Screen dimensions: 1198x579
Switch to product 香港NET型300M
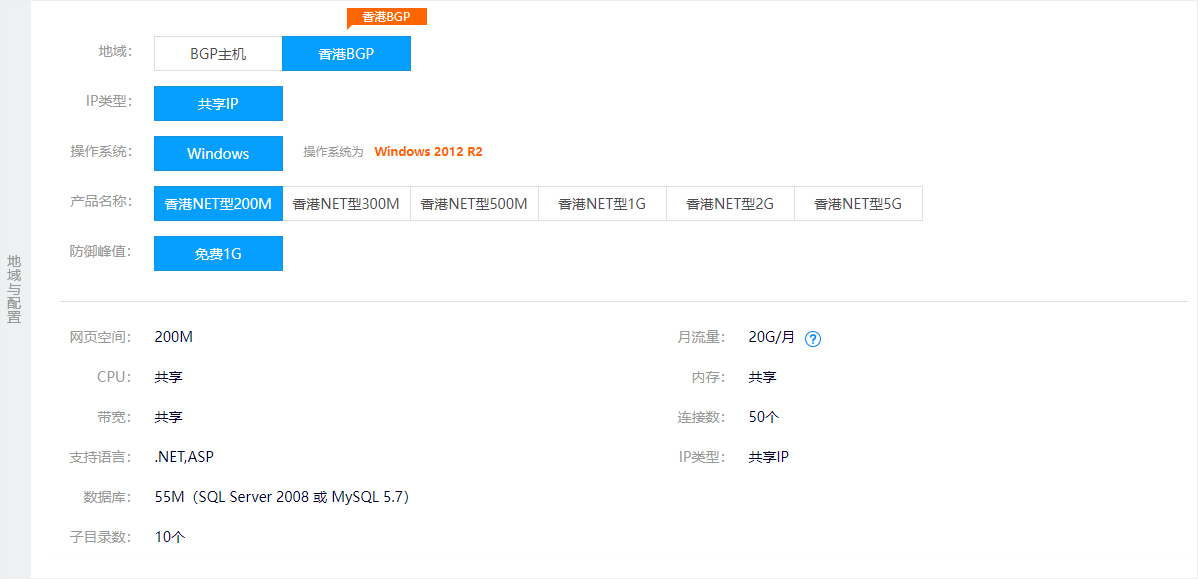click(346, 203)
